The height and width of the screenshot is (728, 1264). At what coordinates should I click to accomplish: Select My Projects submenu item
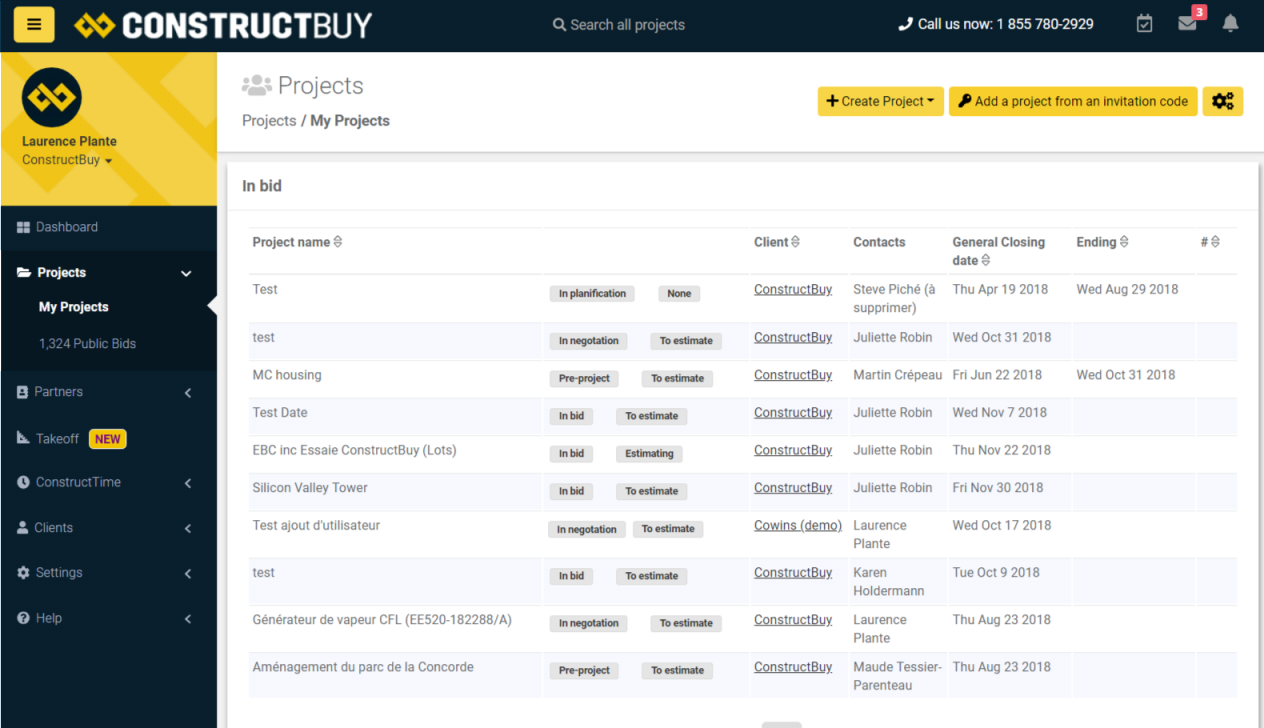pyautogui.click(x=73, y=307)
